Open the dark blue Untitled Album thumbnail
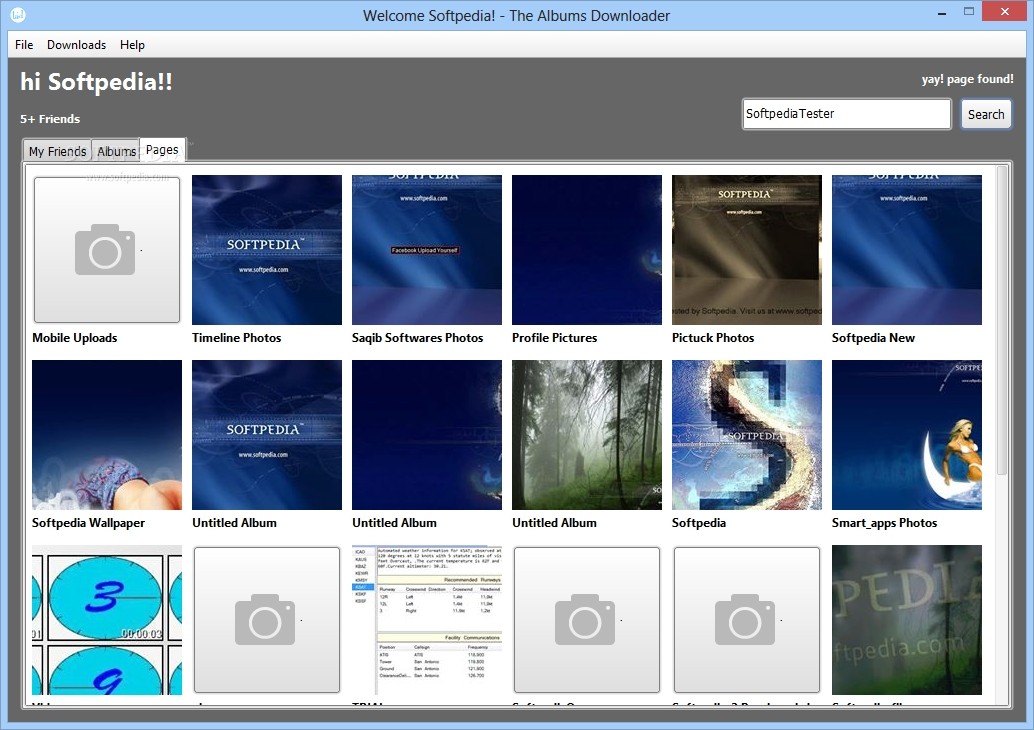 (427, 435)
